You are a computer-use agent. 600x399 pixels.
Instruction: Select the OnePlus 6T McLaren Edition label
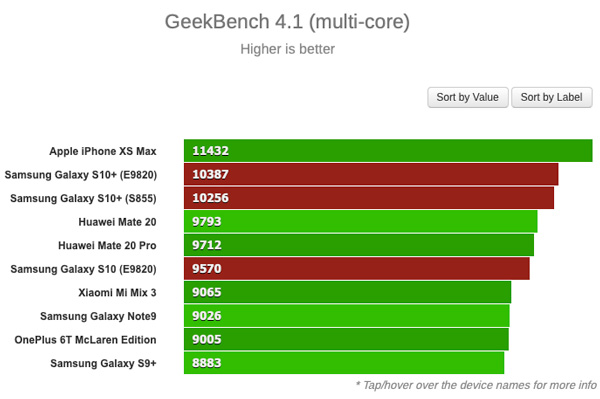[x=85, y=340]
